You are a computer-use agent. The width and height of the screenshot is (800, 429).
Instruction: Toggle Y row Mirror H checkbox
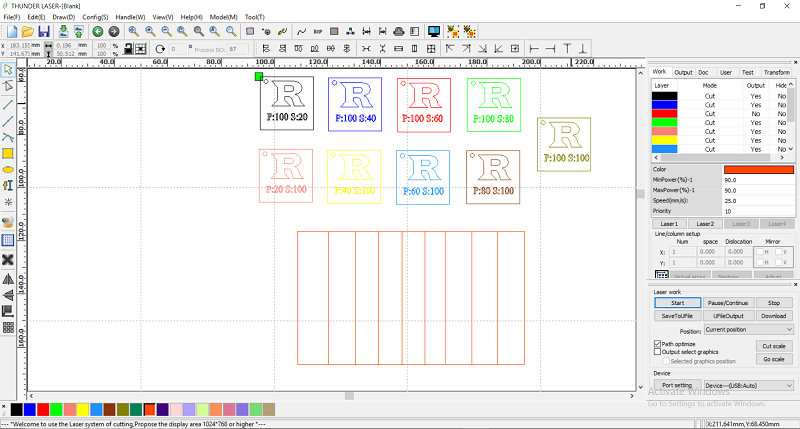[x=760, y=262]
